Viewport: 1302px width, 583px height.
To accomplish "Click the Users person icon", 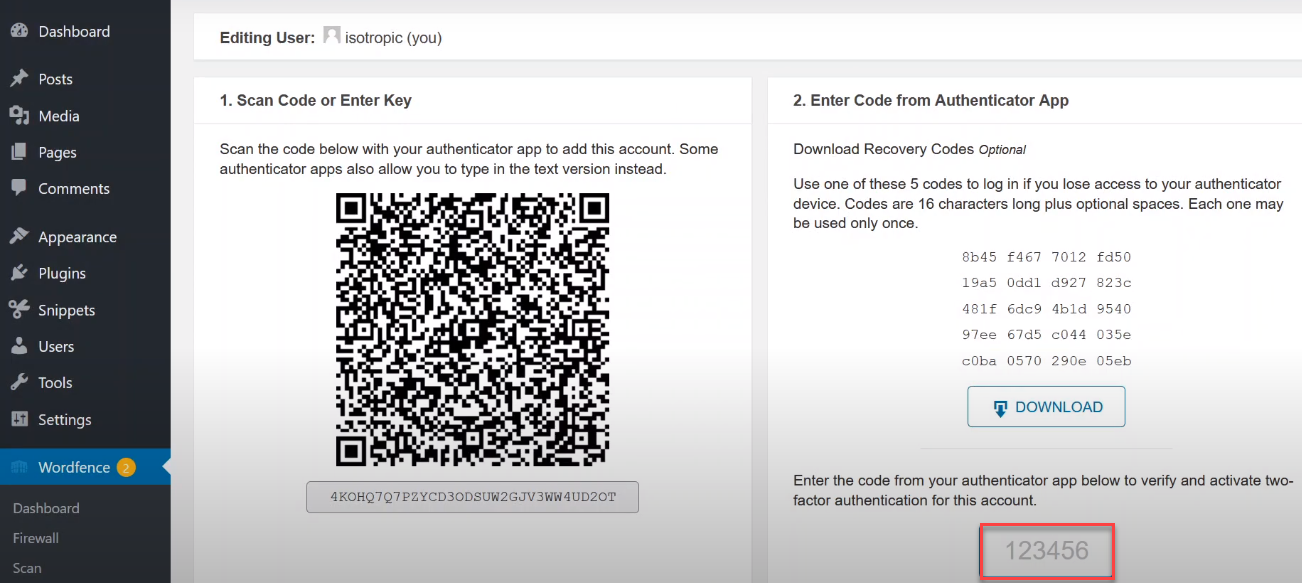I will [x=18, y=346].
